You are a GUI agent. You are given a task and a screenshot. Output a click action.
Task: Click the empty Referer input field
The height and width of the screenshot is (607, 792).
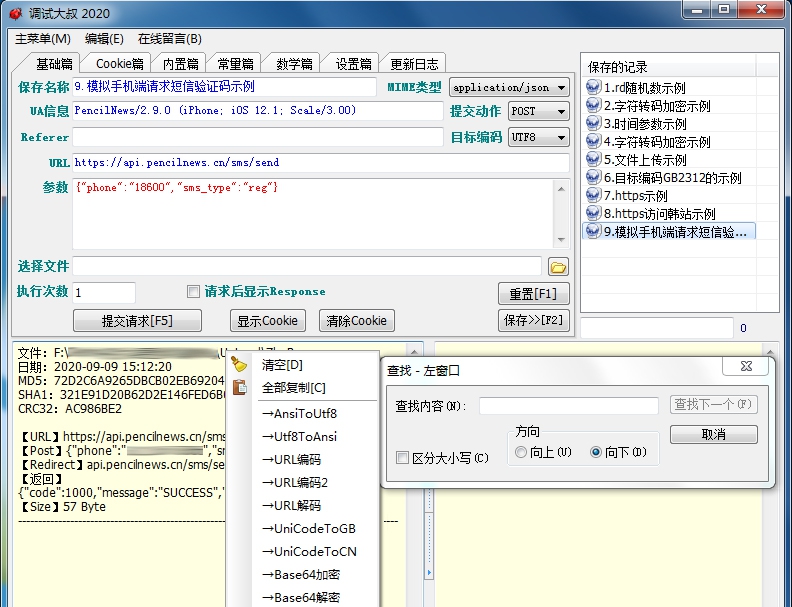point(258,137)
